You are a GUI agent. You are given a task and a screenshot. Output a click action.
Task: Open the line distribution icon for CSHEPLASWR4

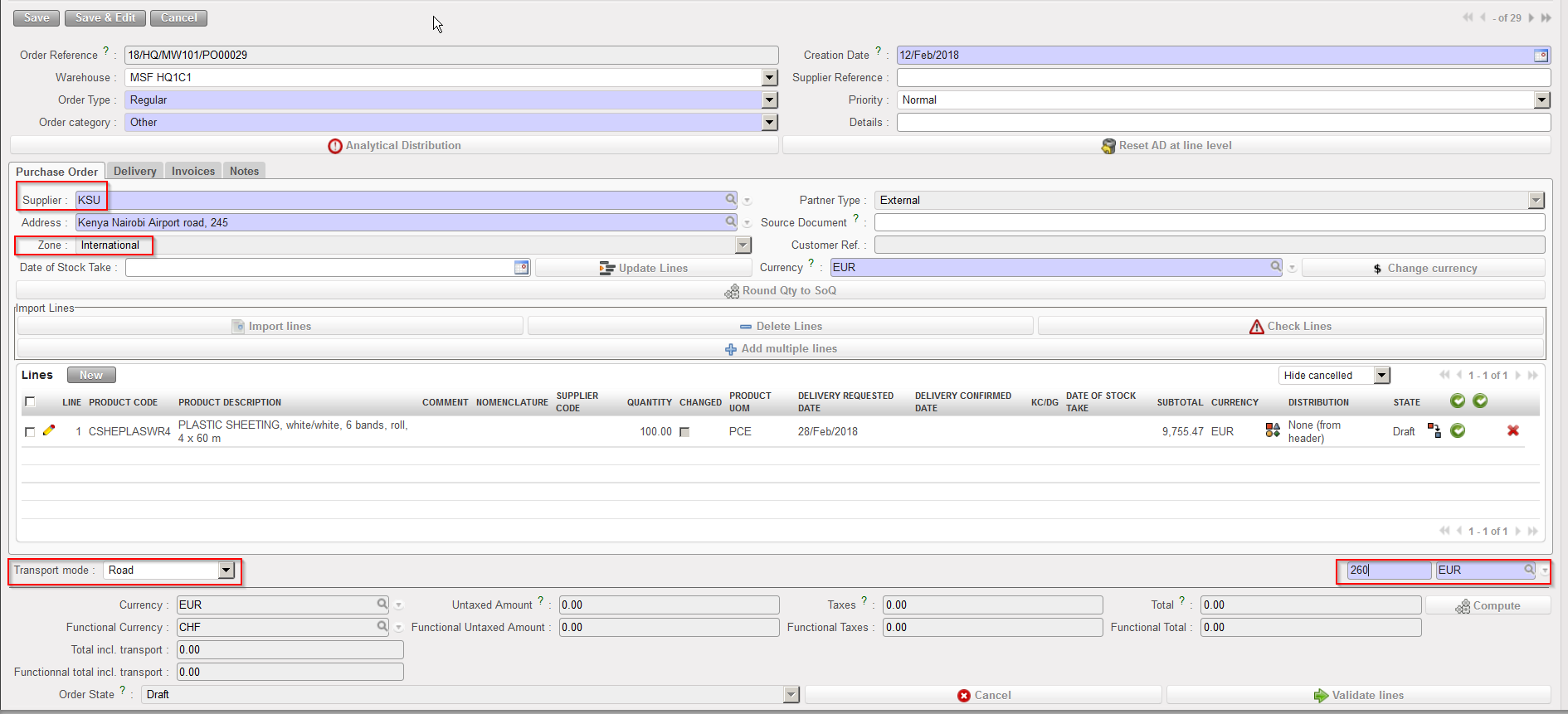pos(1272,430)
